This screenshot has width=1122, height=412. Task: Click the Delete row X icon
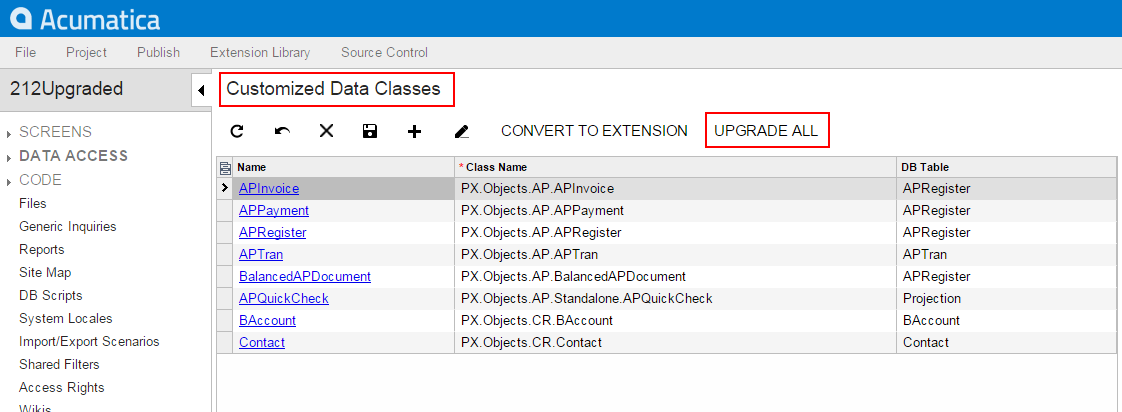click(326, 131)
